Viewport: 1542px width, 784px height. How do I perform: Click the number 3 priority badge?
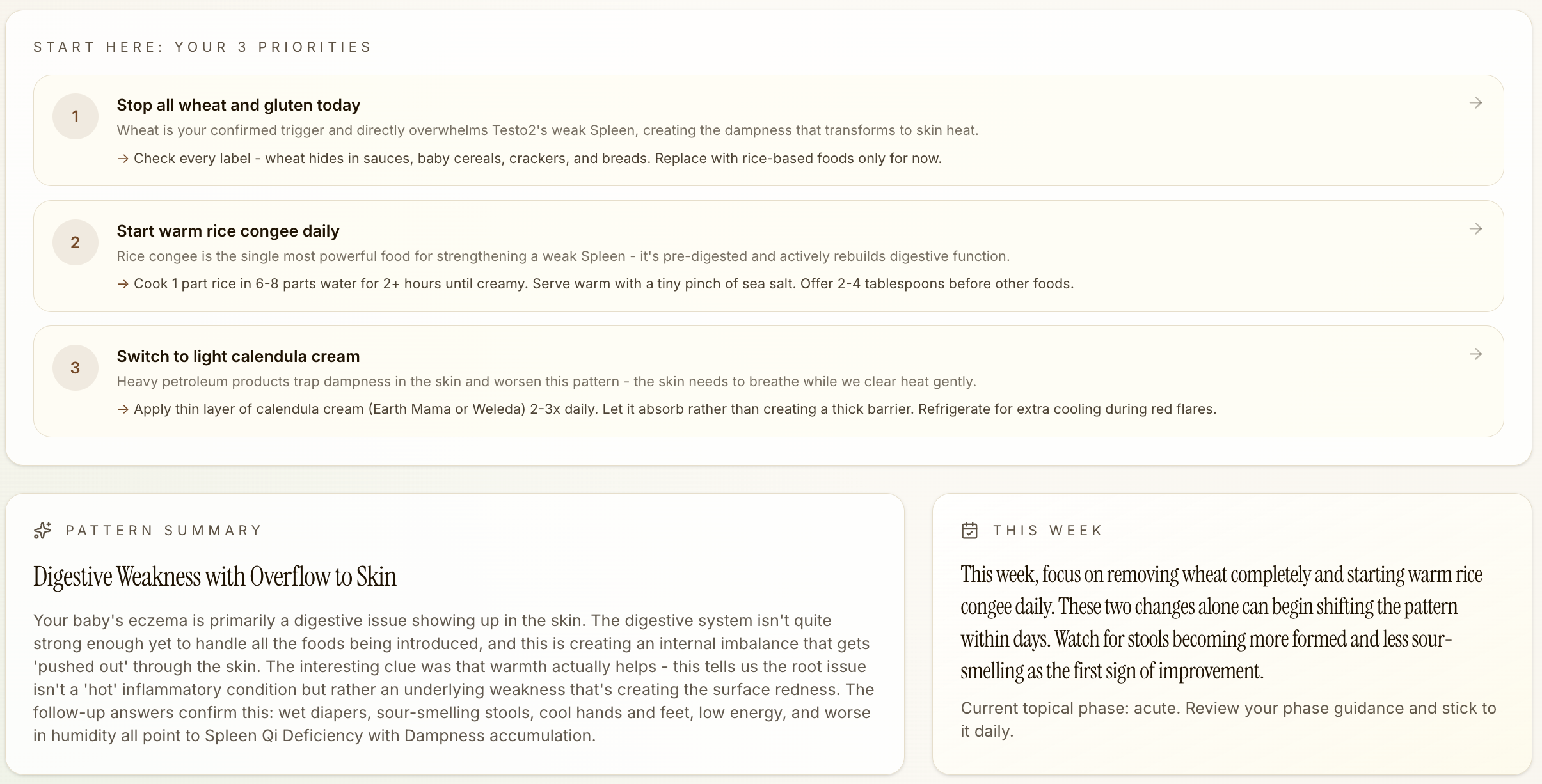pyautogui.click(x=75, y=367)
